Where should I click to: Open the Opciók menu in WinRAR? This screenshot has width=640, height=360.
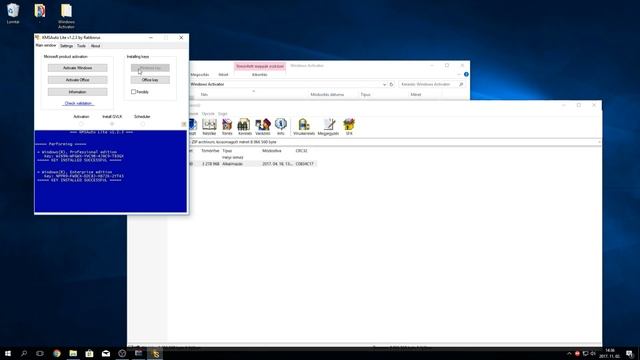point(208,113)
